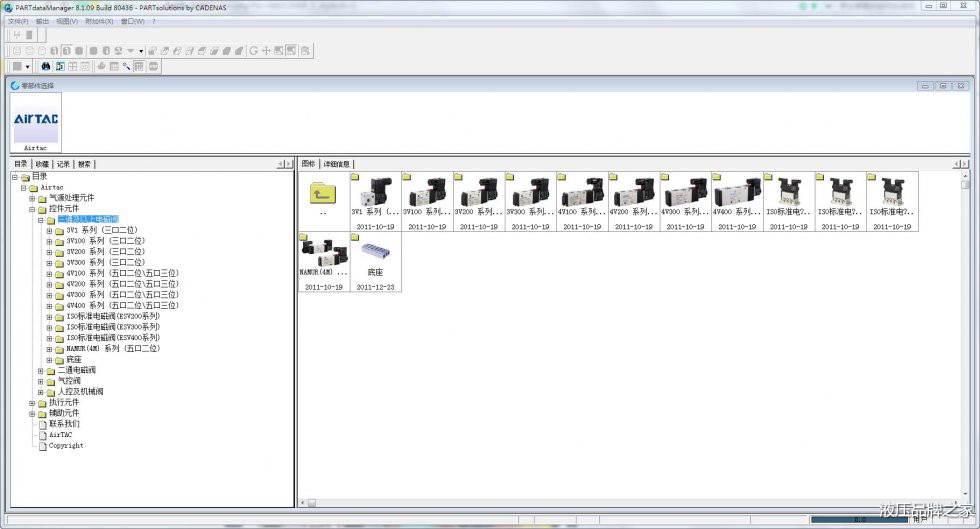Image resolution: width=980 pixels, height=529 pixels.
Task: Click the binoculars search icon in toolbar
Action: pyautogui.click(x=46, y=66)
